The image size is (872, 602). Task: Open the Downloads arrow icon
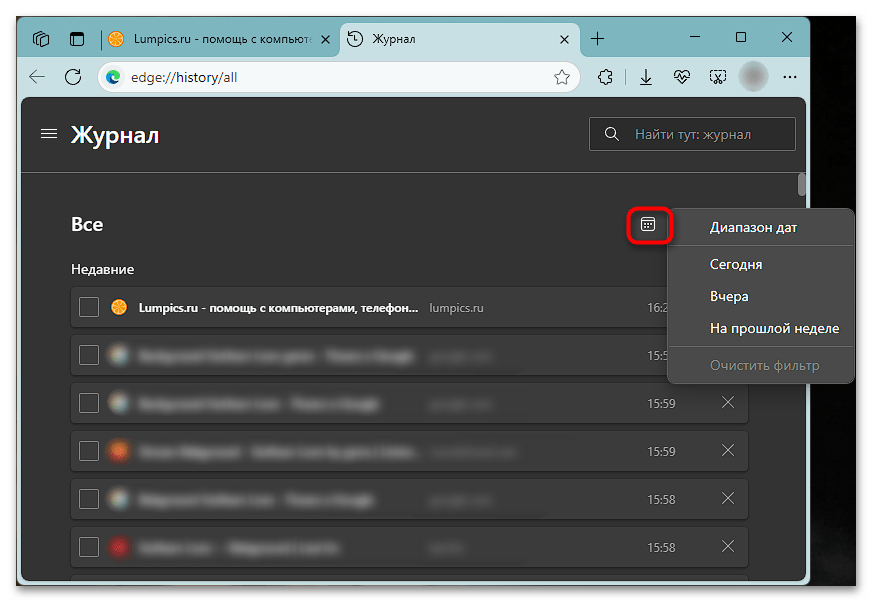coord(646,77)
